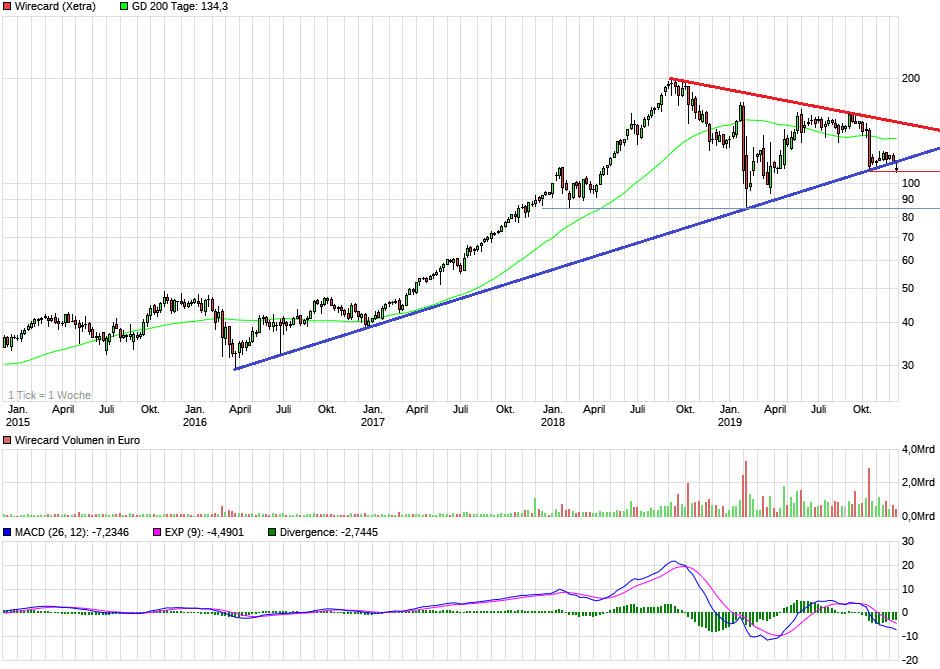Click the '1 Tick = 1 Woche' note
This screenshot has width=940, height=669.
50,395
